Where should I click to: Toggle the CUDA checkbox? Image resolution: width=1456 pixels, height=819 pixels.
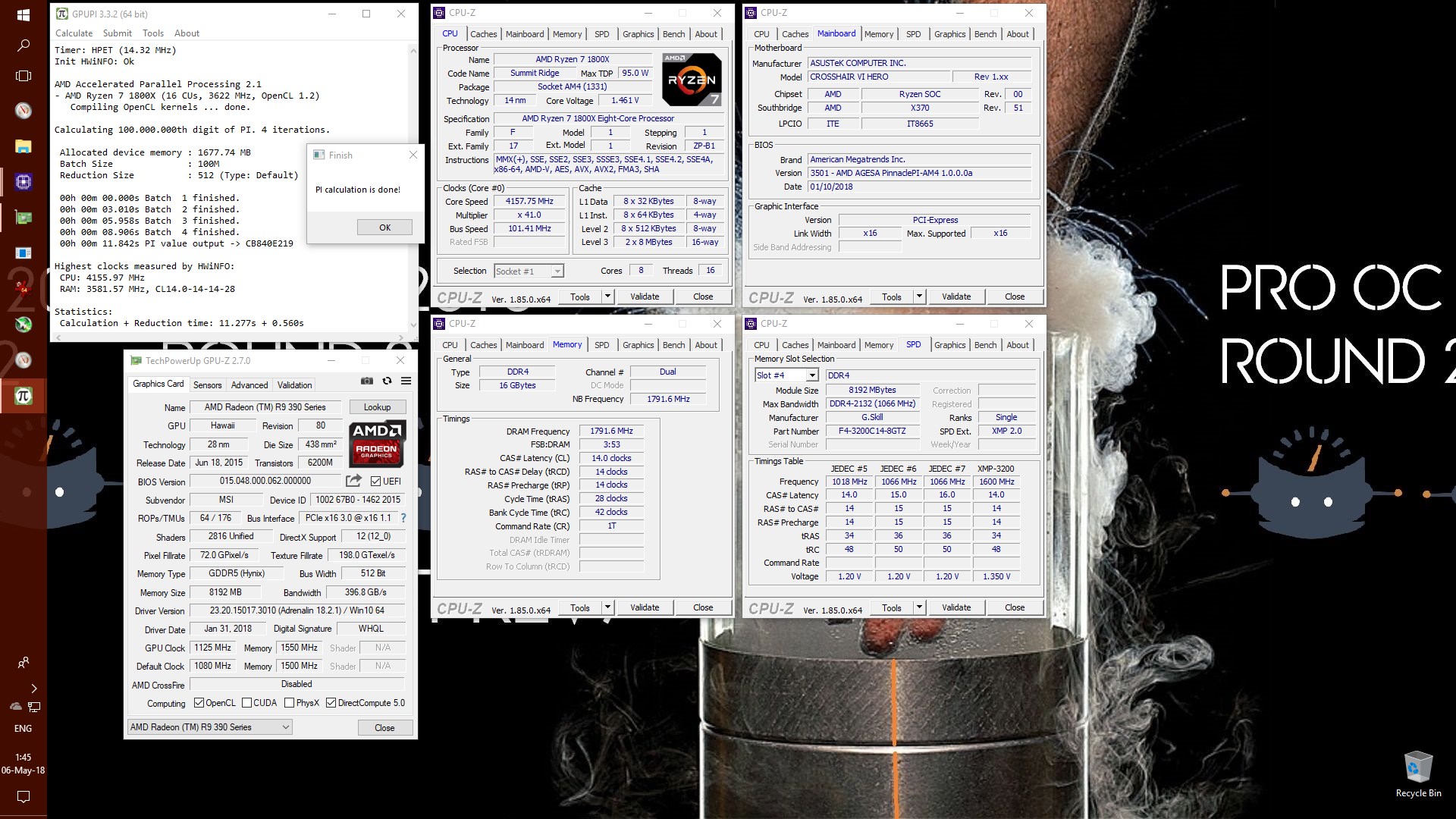(x=246, y=703)
